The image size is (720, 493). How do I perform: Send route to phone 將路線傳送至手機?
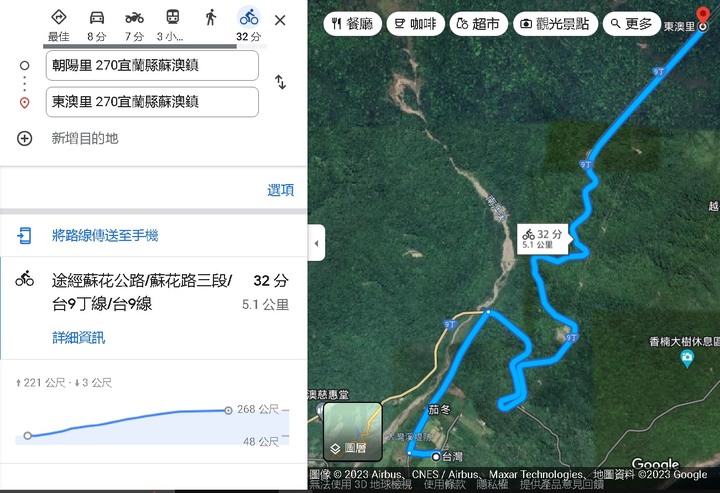pos(105,235)
